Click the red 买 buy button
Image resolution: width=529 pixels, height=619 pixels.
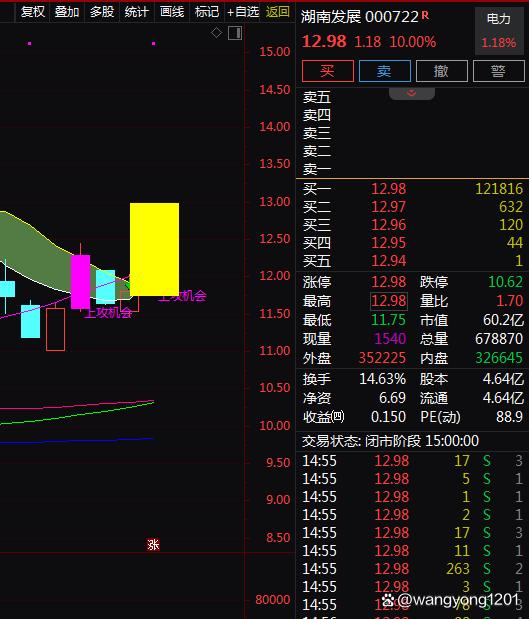coord(328,71)
